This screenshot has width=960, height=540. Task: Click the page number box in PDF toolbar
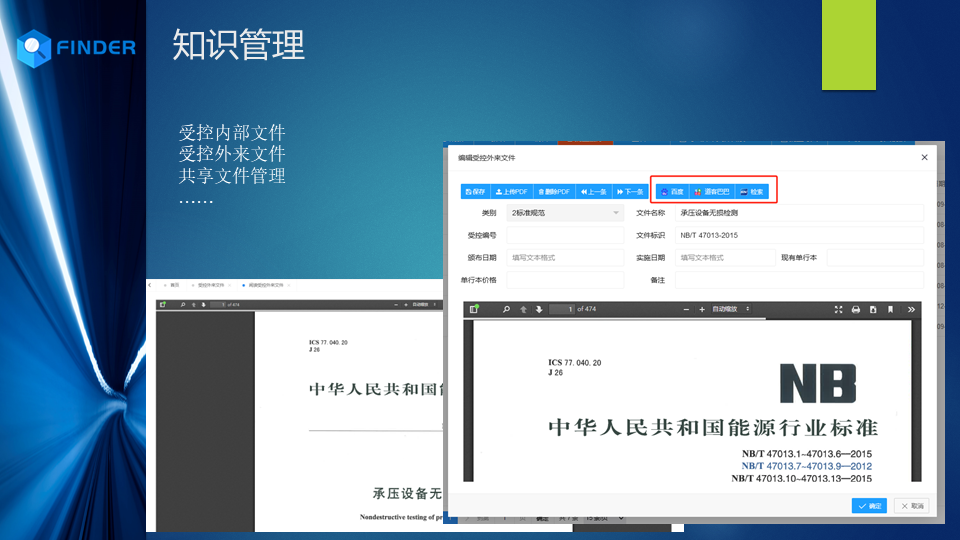point(562,310)
